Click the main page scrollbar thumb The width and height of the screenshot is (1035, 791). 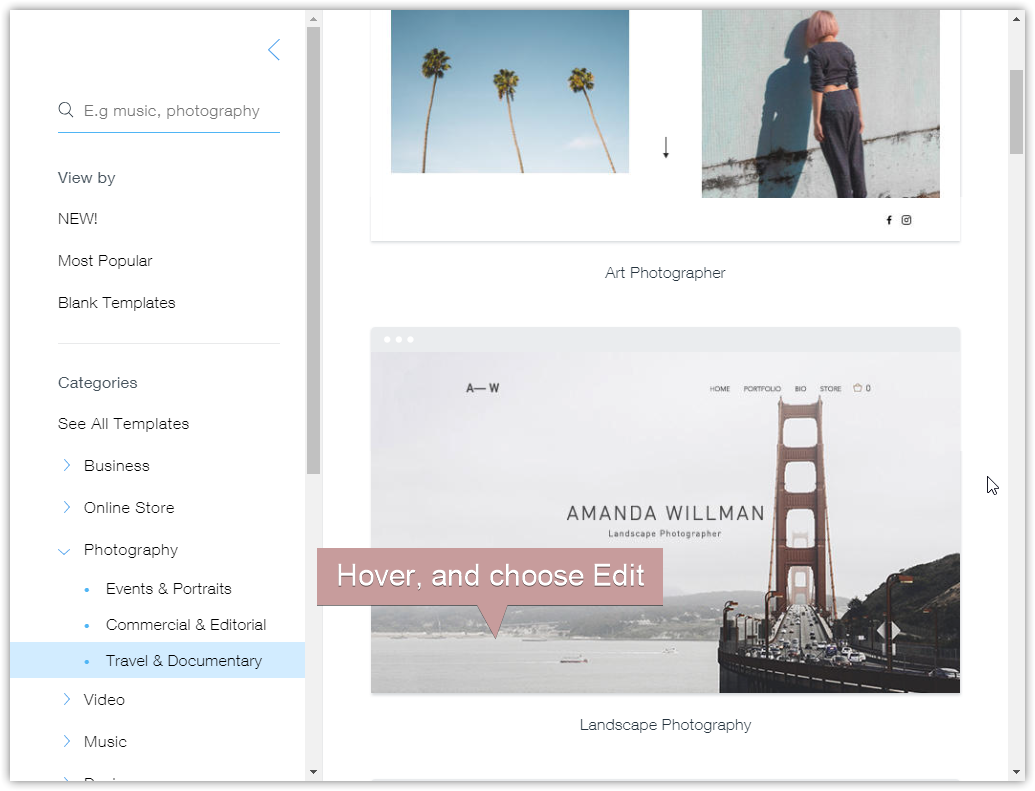1017,112
